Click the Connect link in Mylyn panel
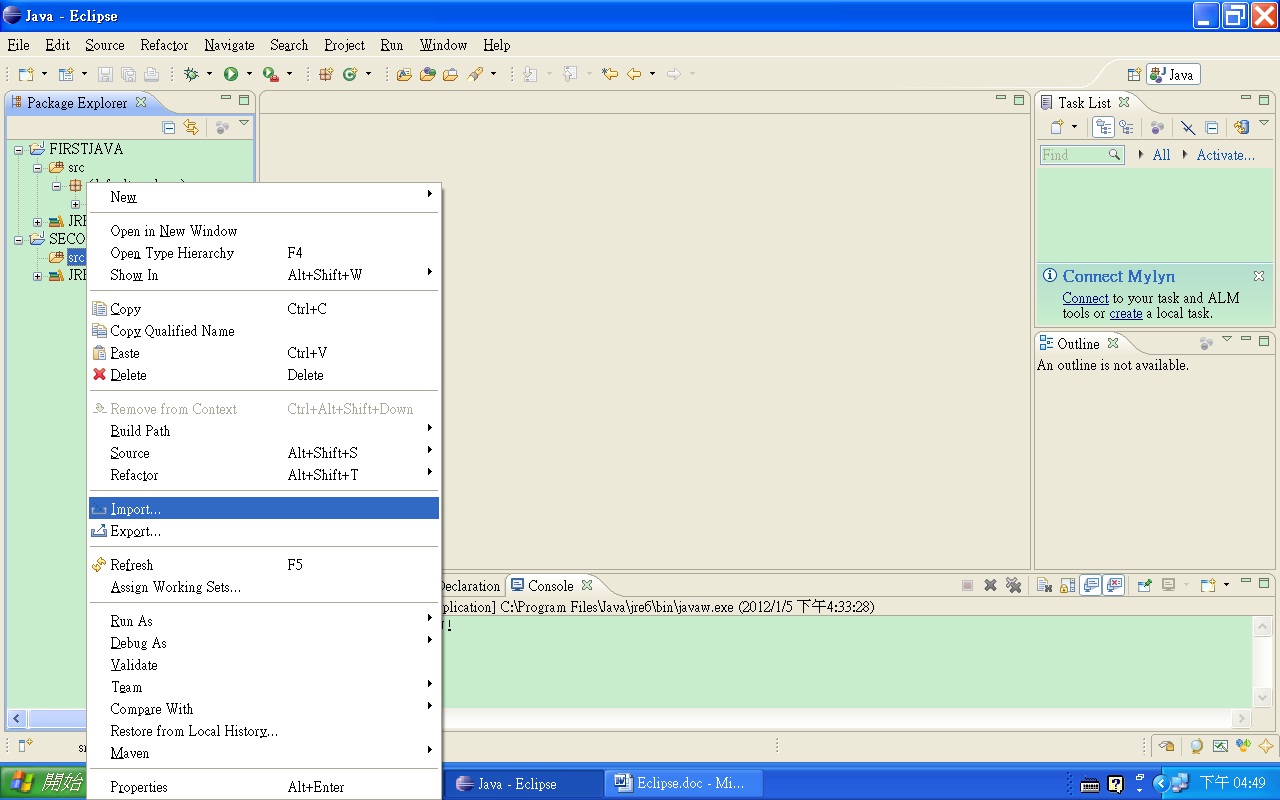Image resolution: width=1280 pixels, height=800 pixels. coord(1085,298)
